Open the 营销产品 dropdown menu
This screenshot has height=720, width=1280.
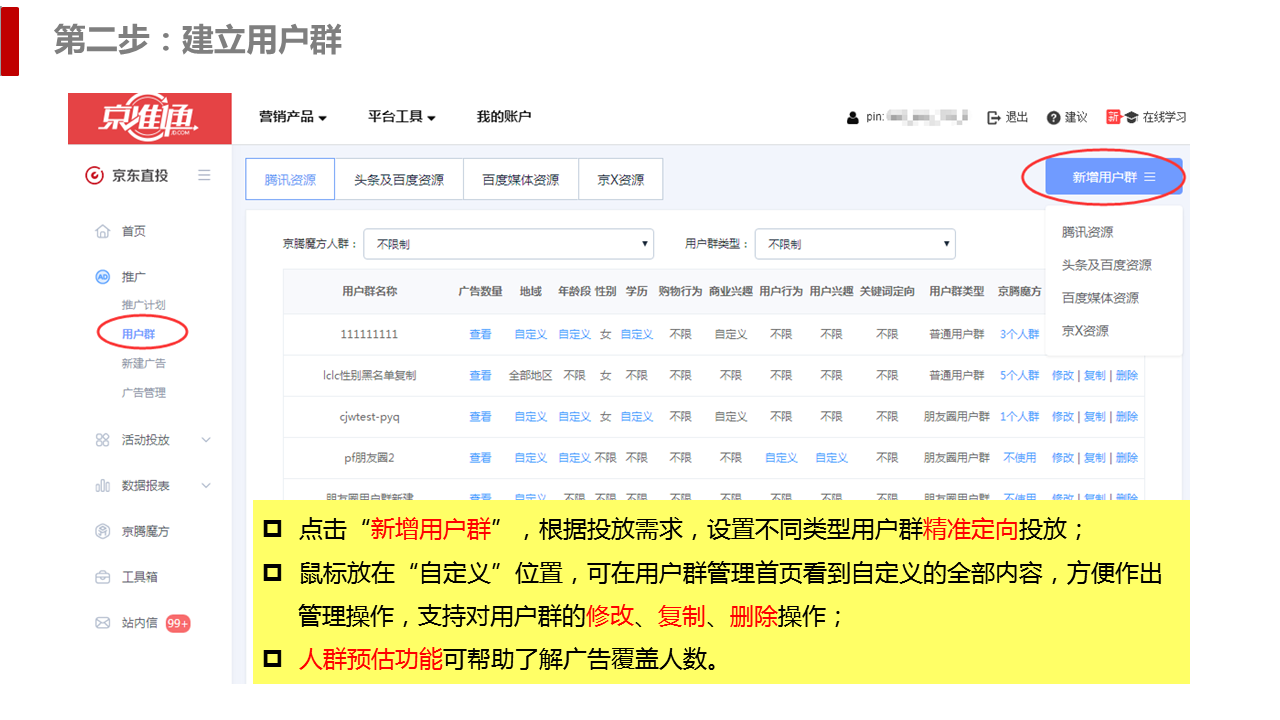pyautogui.click(x=293, y=117)
